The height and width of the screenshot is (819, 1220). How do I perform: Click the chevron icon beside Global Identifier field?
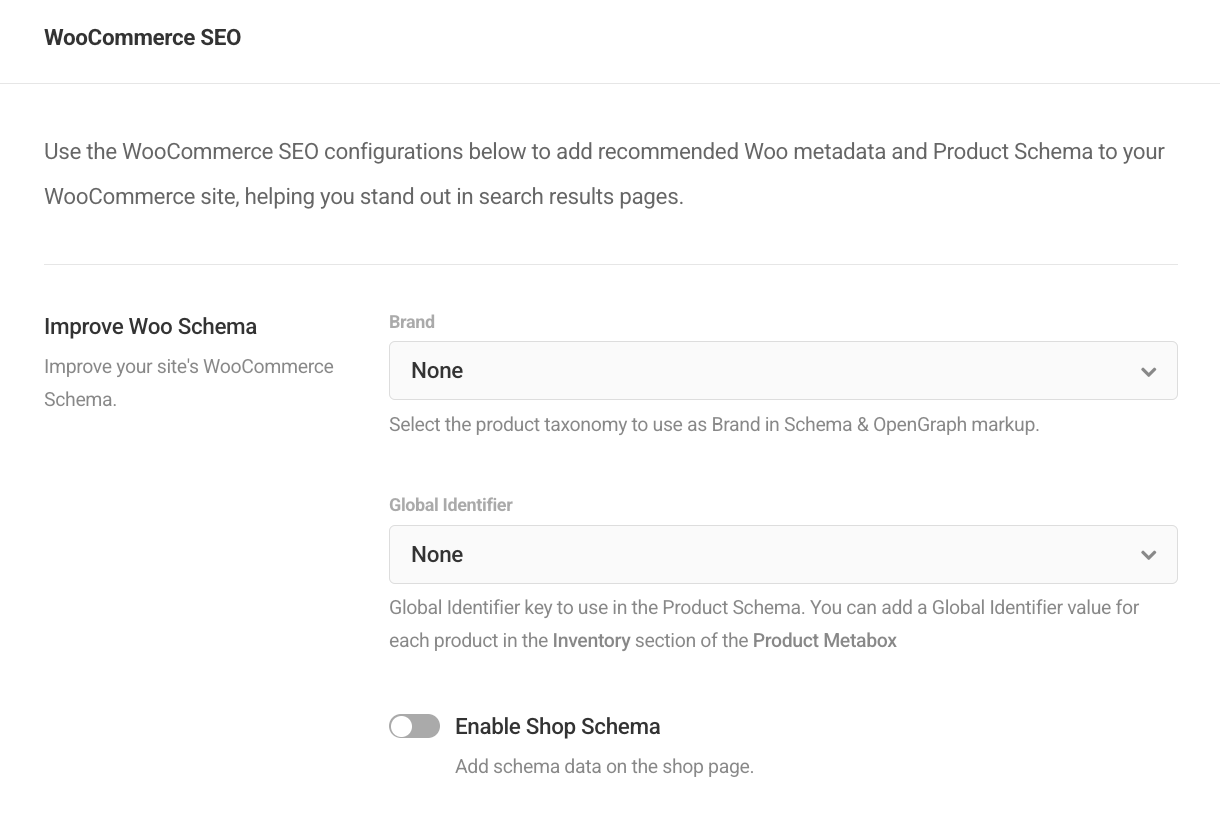[1148, 554]
